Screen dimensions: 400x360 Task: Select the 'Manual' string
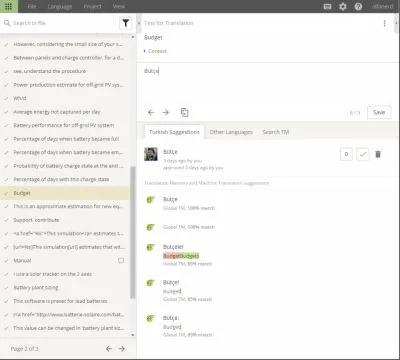tap(65, 260)
